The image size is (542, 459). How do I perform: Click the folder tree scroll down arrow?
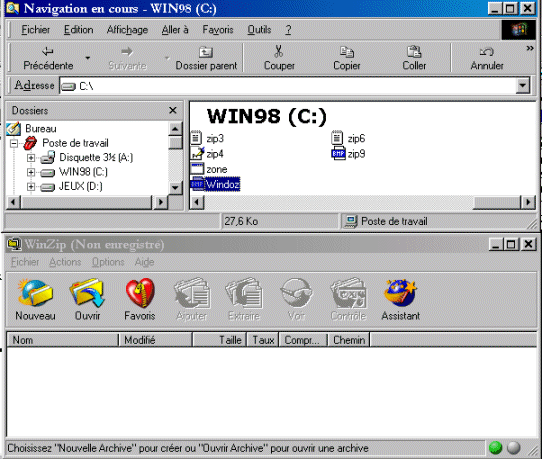click(175, 188)
